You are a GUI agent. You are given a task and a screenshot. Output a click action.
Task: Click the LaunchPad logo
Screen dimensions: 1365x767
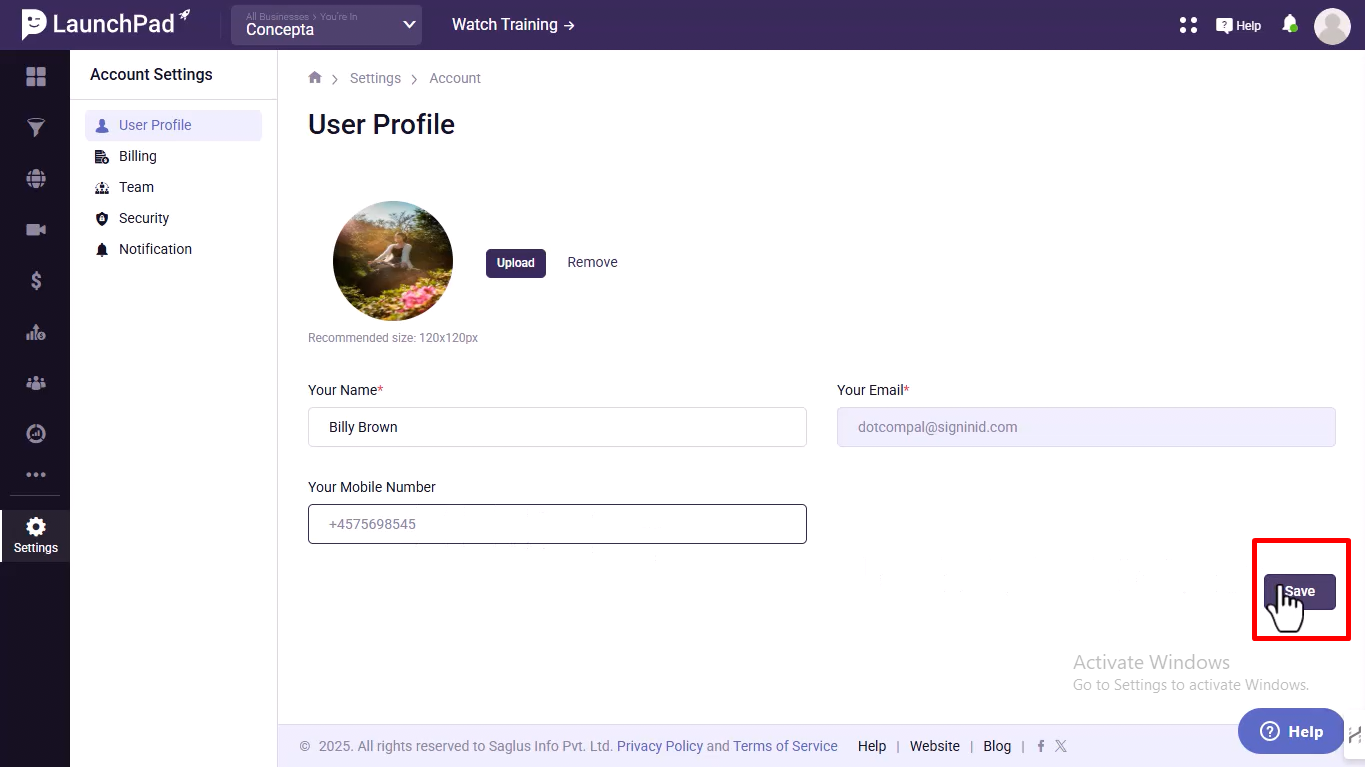click(x=107, y=24)
